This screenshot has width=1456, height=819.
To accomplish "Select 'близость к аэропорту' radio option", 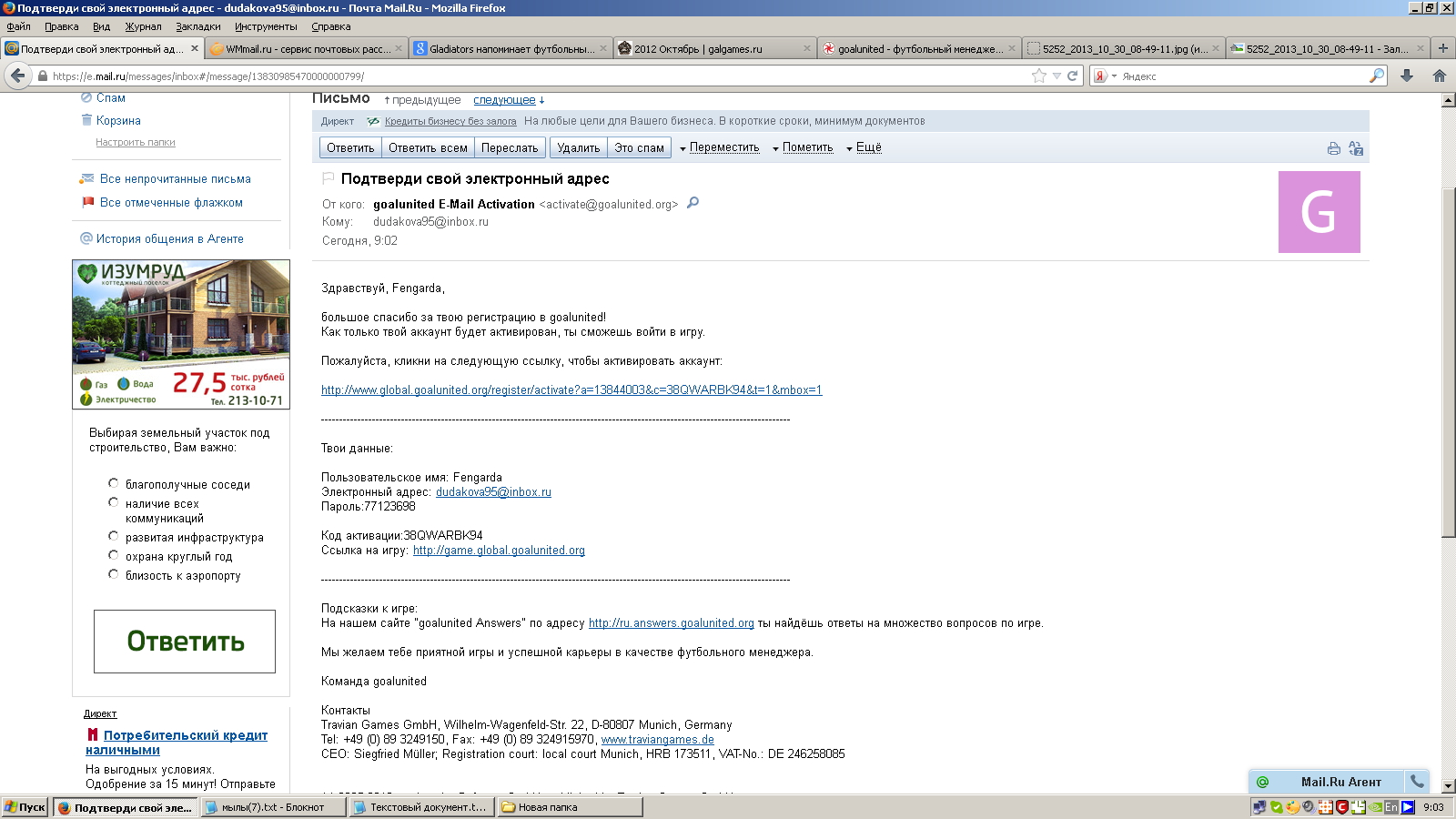I will point(114,574).
